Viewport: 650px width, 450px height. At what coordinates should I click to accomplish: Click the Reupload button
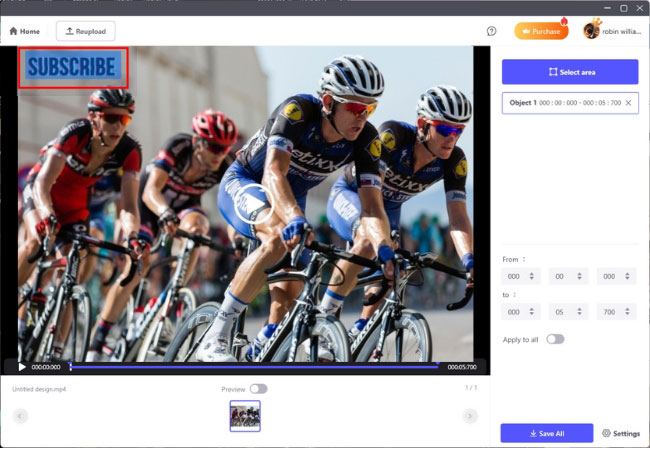tap(85, 31)
